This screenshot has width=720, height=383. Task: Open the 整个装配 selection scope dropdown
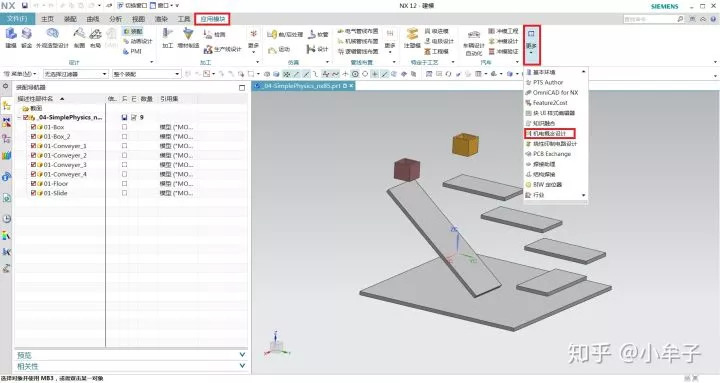[x=146, y=74]
